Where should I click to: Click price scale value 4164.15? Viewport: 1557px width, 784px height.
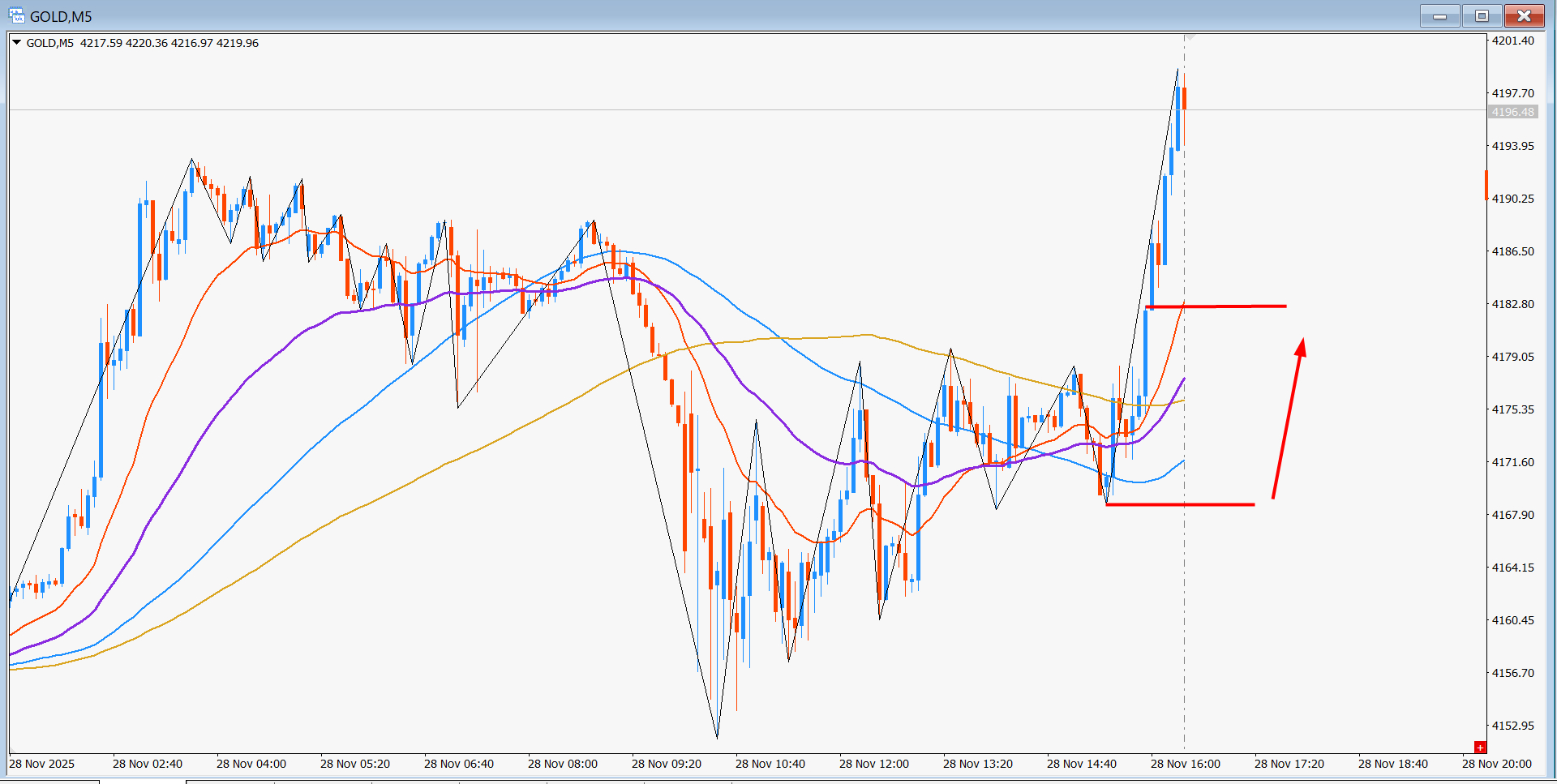(x=1513, y=568)
